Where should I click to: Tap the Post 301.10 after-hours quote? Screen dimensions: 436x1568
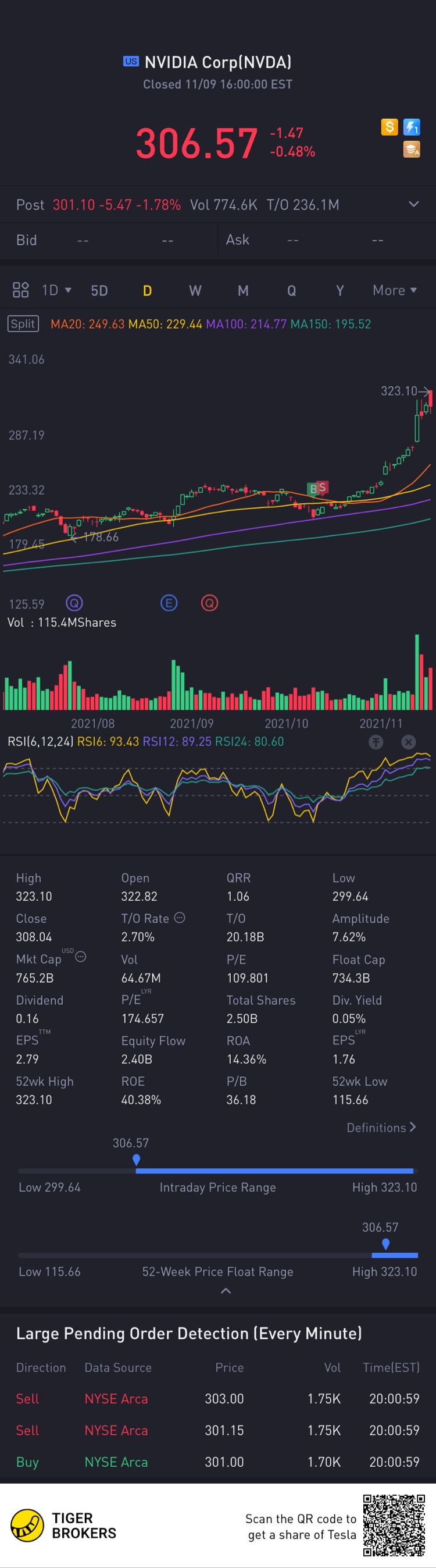(x=98, y=205)
